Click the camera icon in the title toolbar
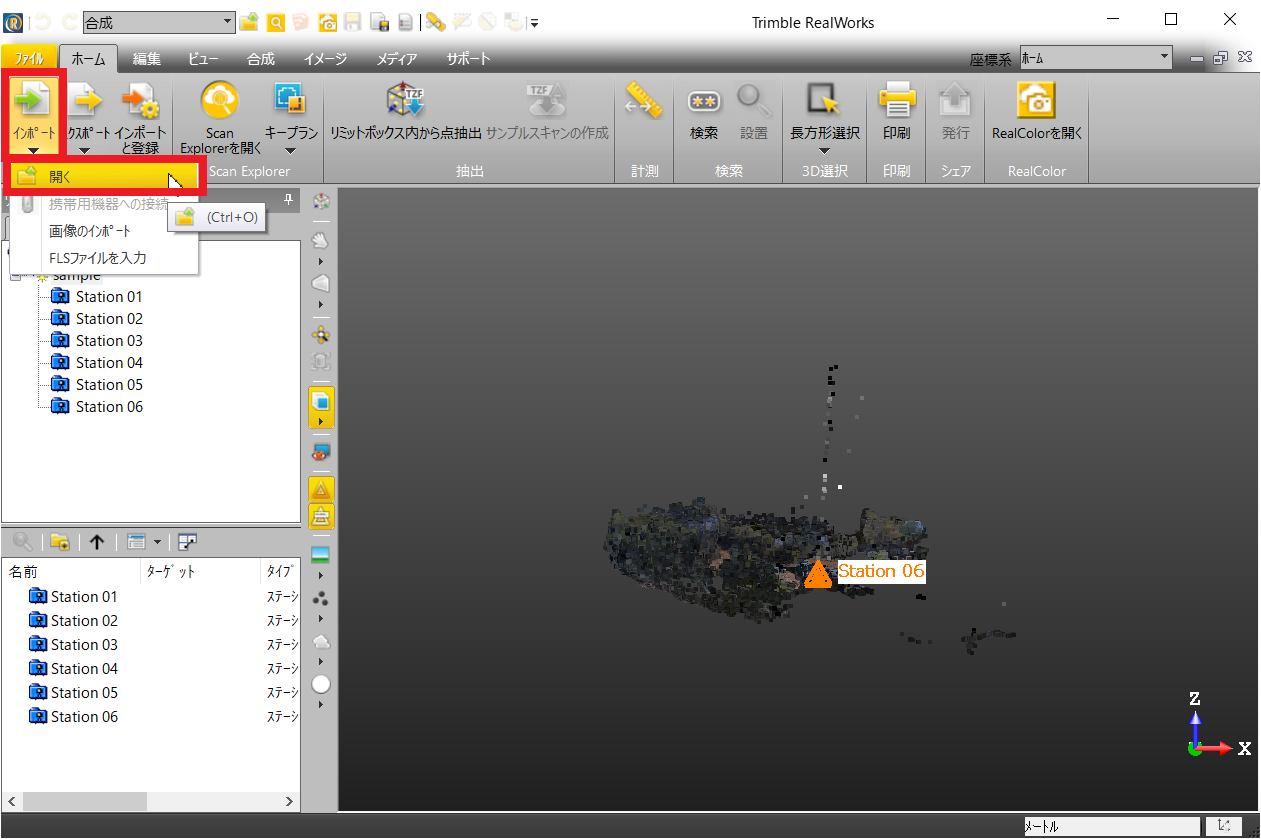 tap(327, 22)
